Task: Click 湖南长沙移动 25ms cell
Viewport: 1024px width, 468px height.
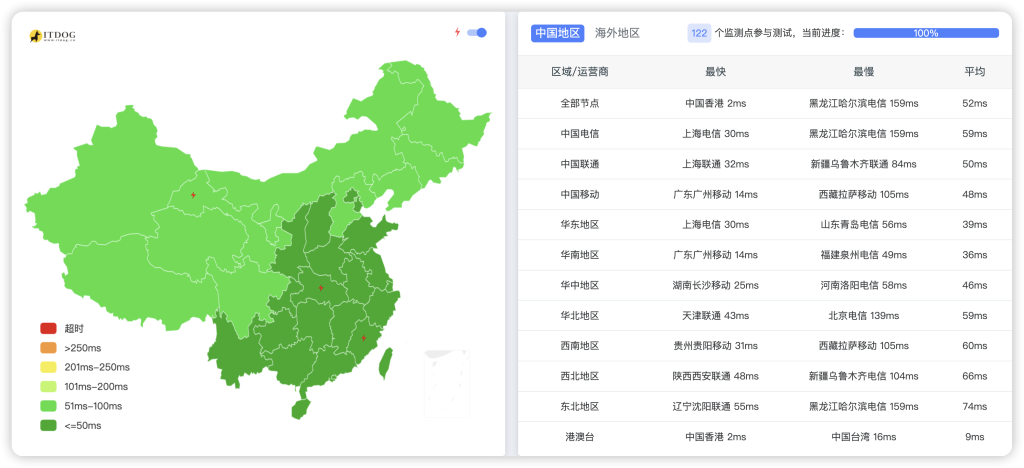Action: [x=716, y=285]
